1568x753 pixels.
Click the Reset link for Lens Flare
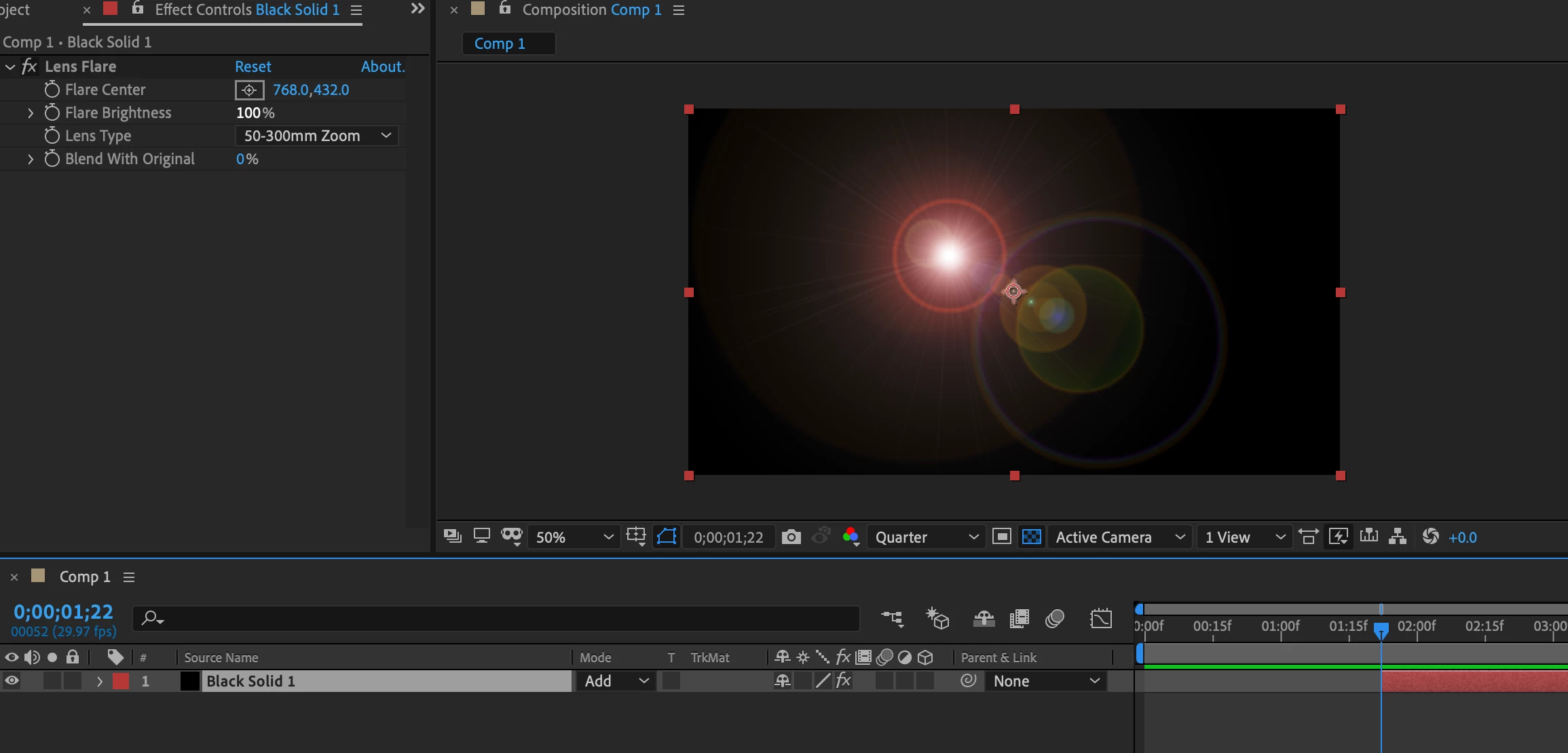click(253, 66)
